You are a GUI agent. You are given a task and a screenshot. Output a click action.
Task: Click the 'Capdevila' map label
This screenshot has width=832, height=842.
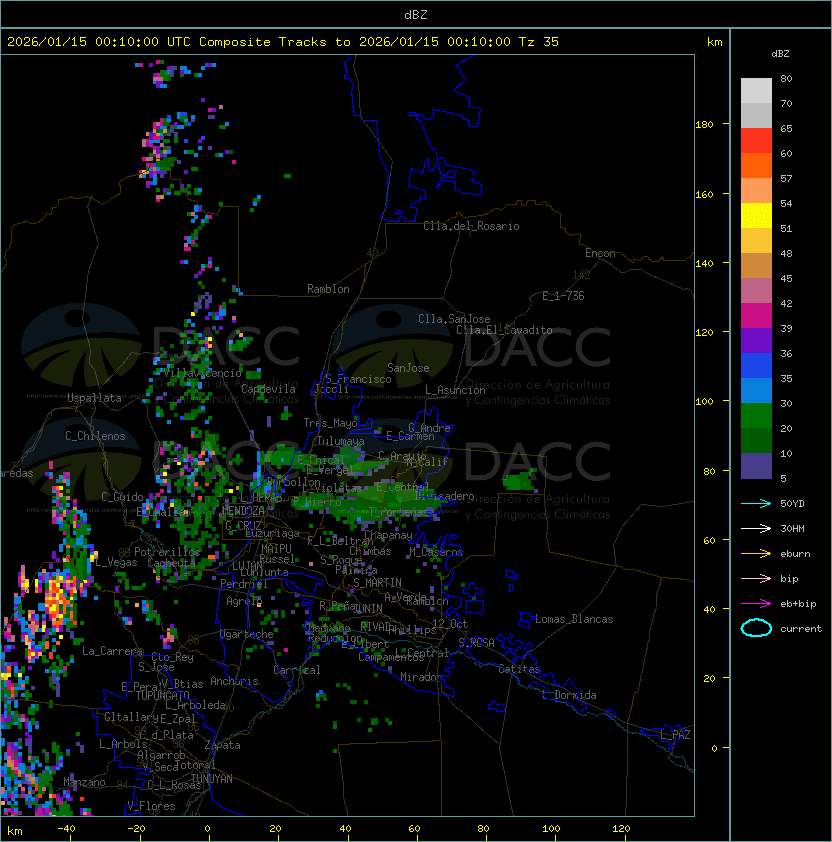[268, 389]
